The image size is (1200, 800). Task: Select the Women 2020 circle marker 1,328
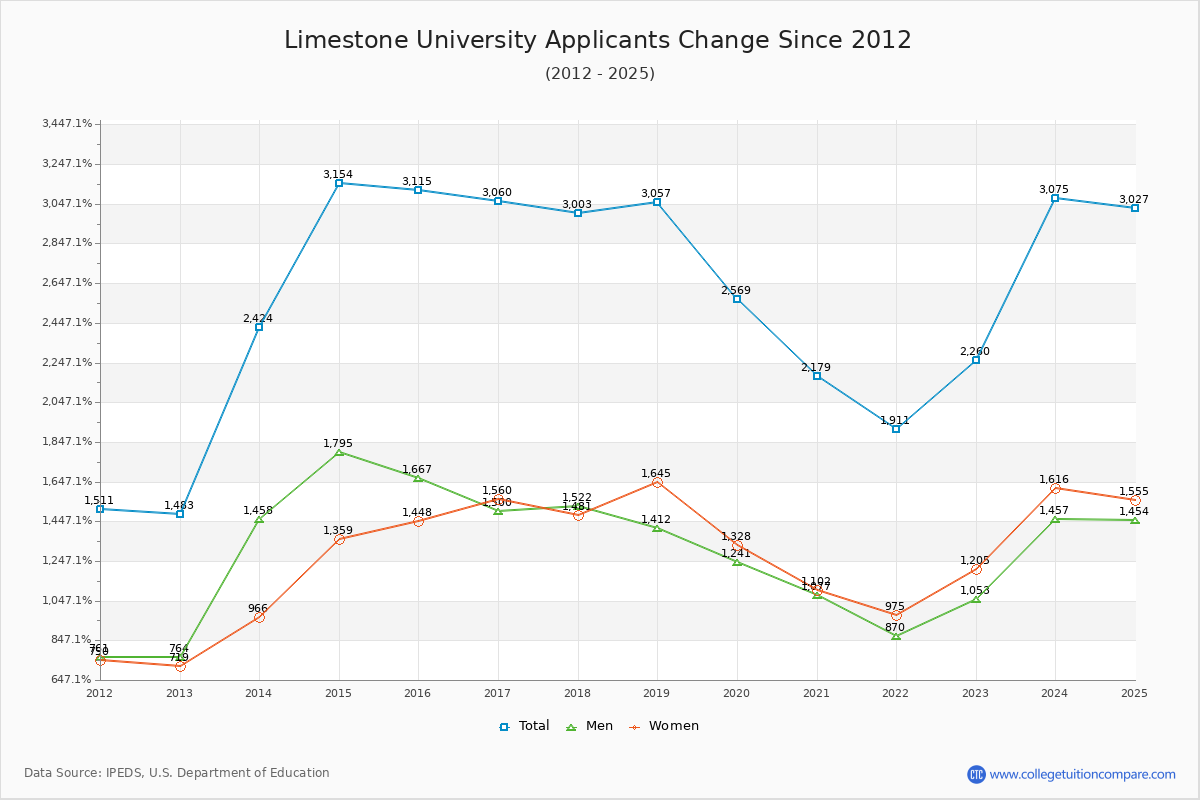point(737,545)
